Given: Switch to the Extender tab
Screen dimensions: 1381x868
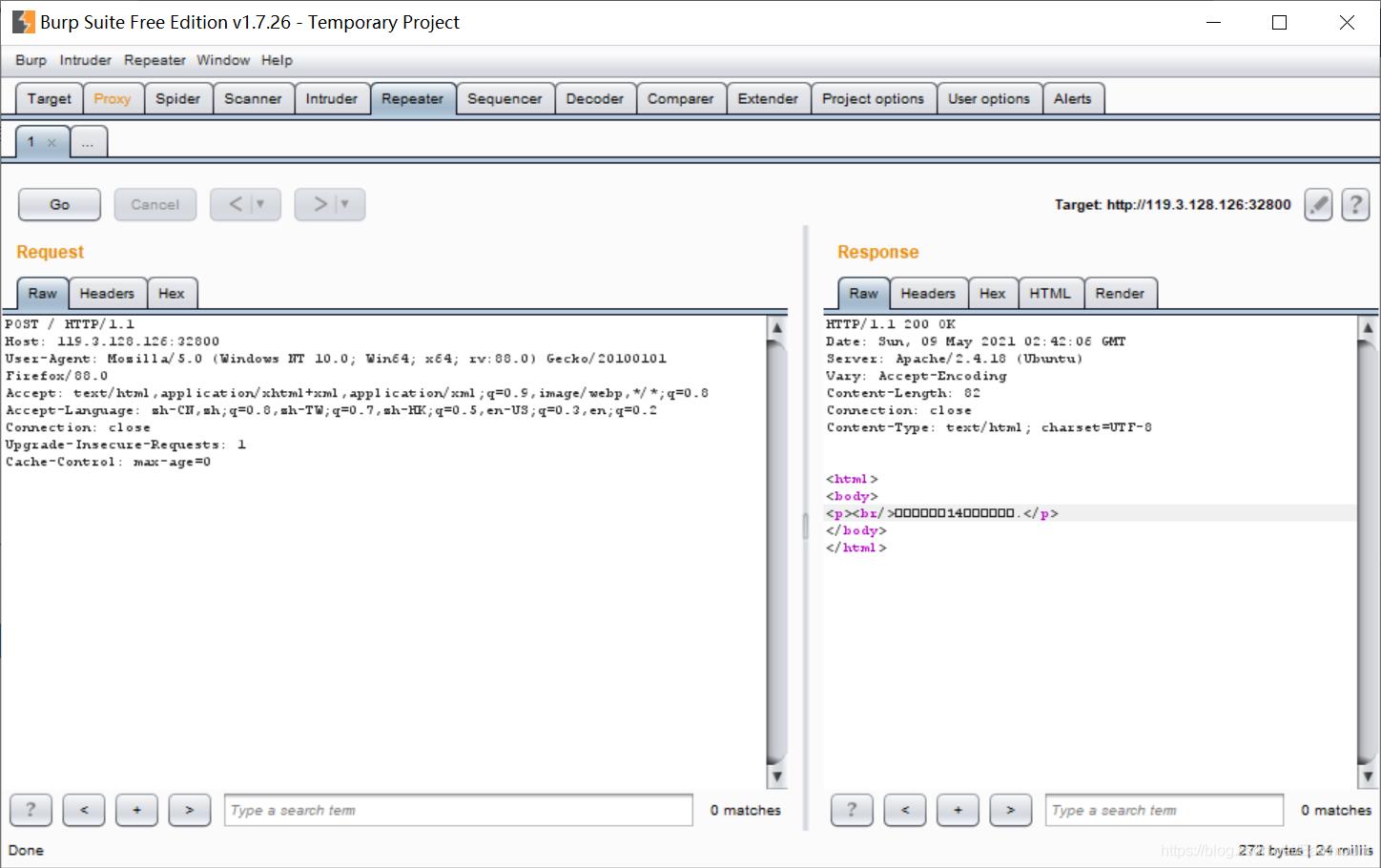Looking at the screenshot, I should pyautogui.click(x=768, y=98).
